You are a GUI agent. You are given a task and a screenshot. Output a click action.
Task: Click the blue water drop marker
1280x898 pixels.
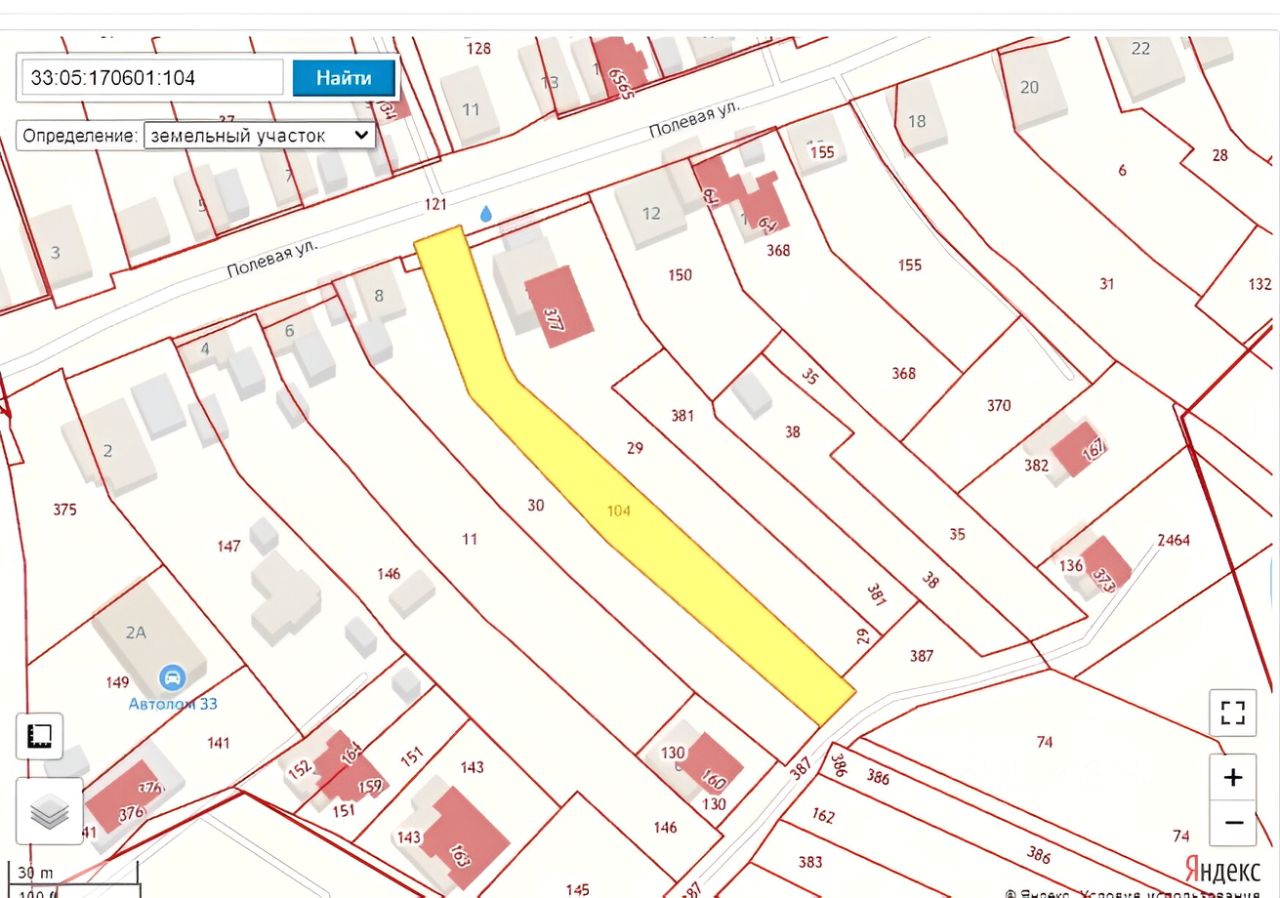[x=486, y=213]
